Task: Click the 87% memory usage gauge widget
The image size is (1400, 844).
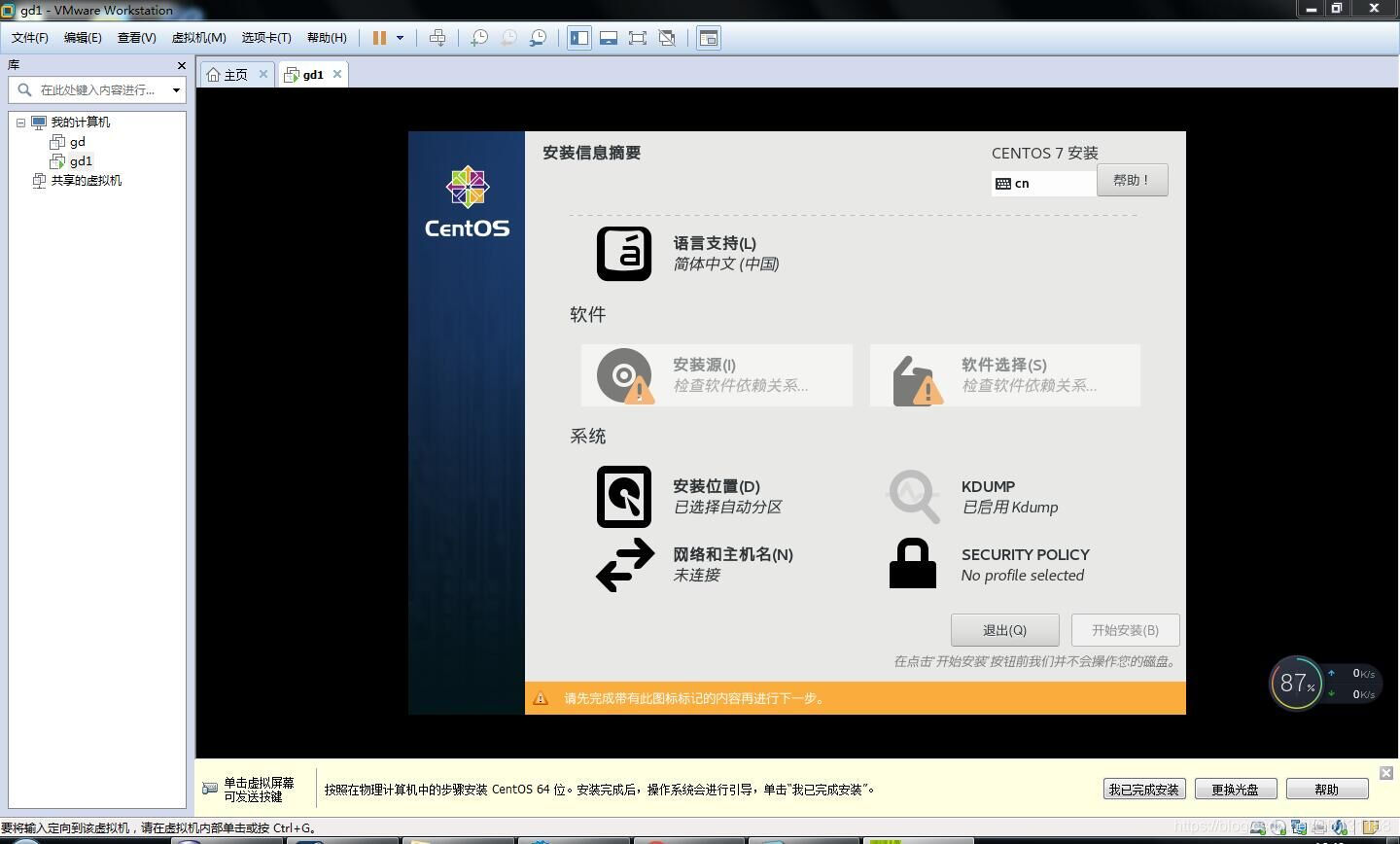Action: [x=1297, y=684]
